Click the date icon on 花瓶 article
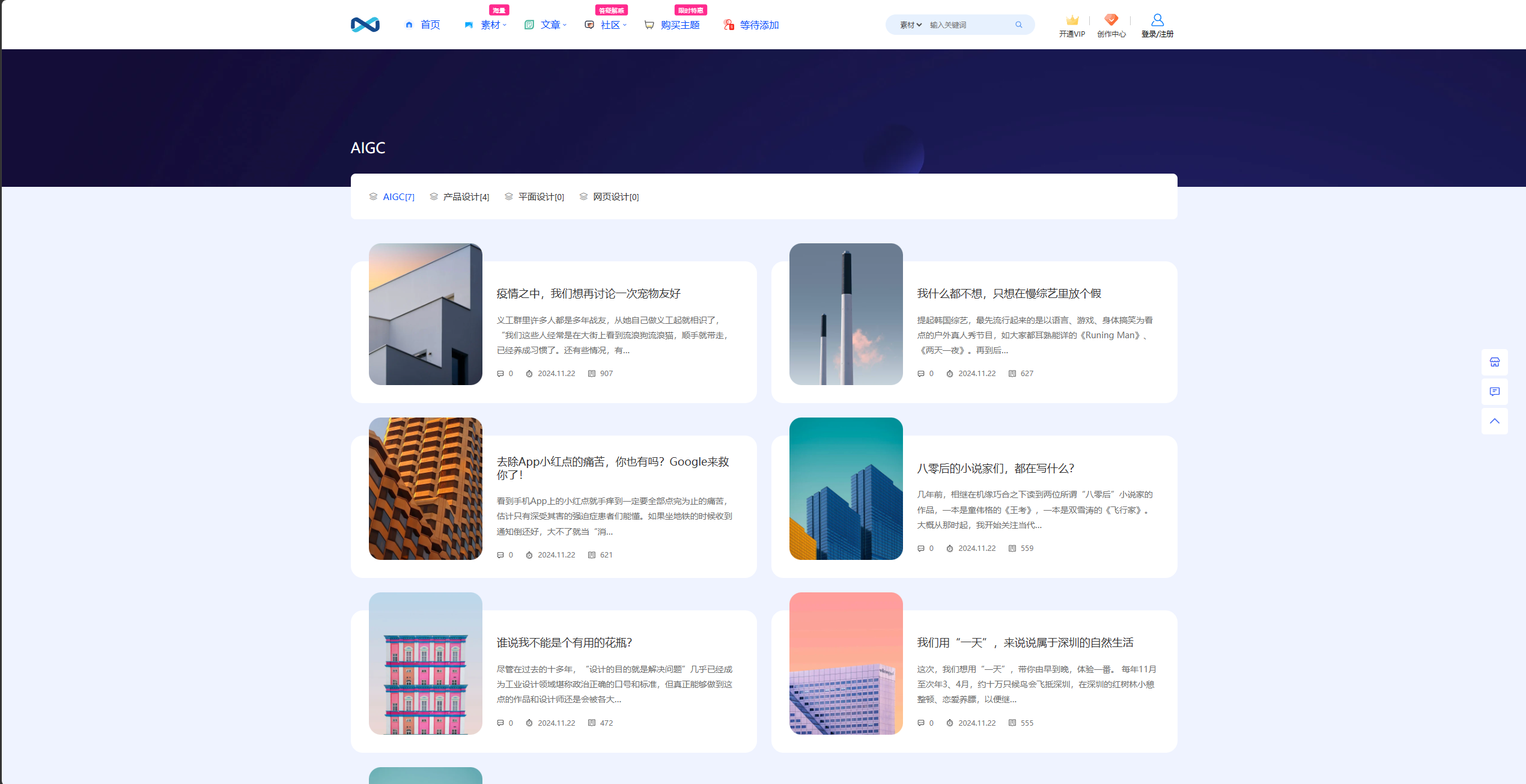 click(529, 723)
